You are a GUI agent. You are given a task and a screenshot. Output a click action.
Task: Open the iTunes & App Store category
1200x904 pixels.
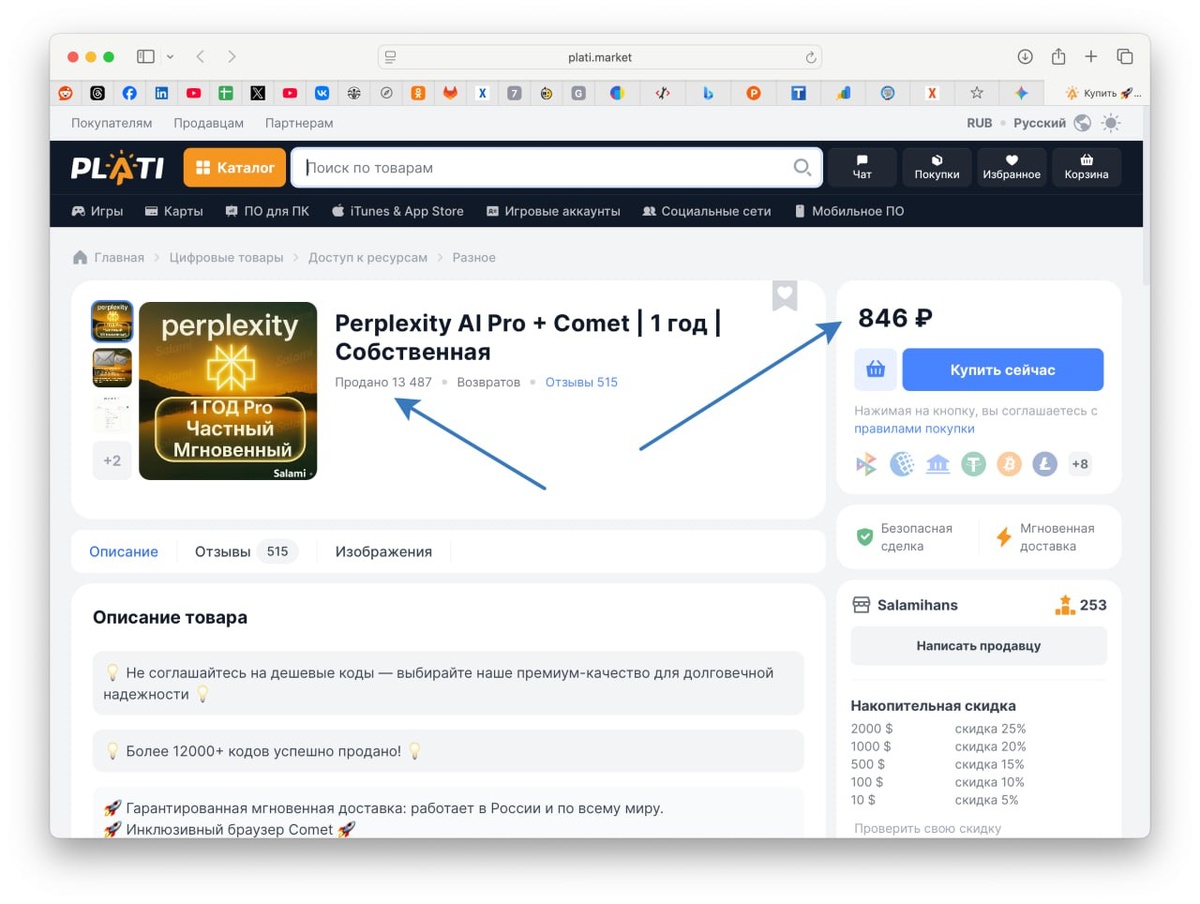tap(397, 211)
